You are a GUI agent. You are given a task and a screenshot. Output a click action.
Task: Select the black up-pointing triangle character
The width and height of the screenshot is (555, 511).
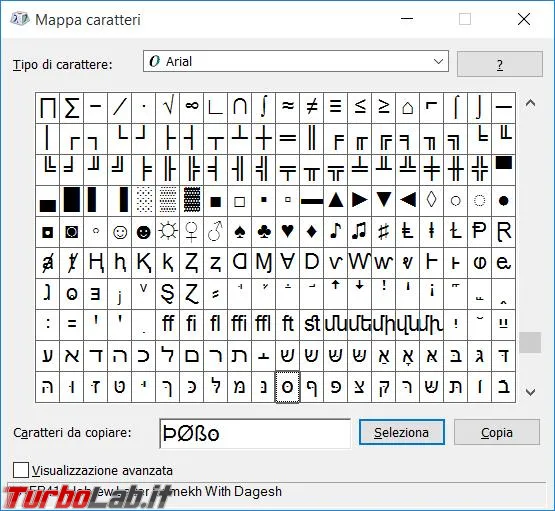[x=336, y=201]
